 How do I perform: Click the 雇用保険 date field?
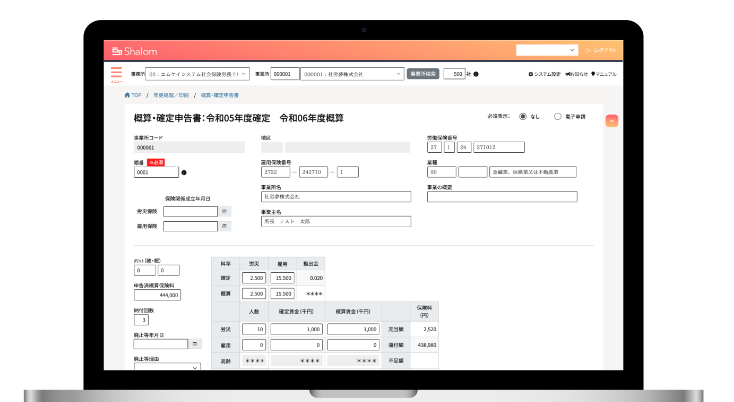191,227
